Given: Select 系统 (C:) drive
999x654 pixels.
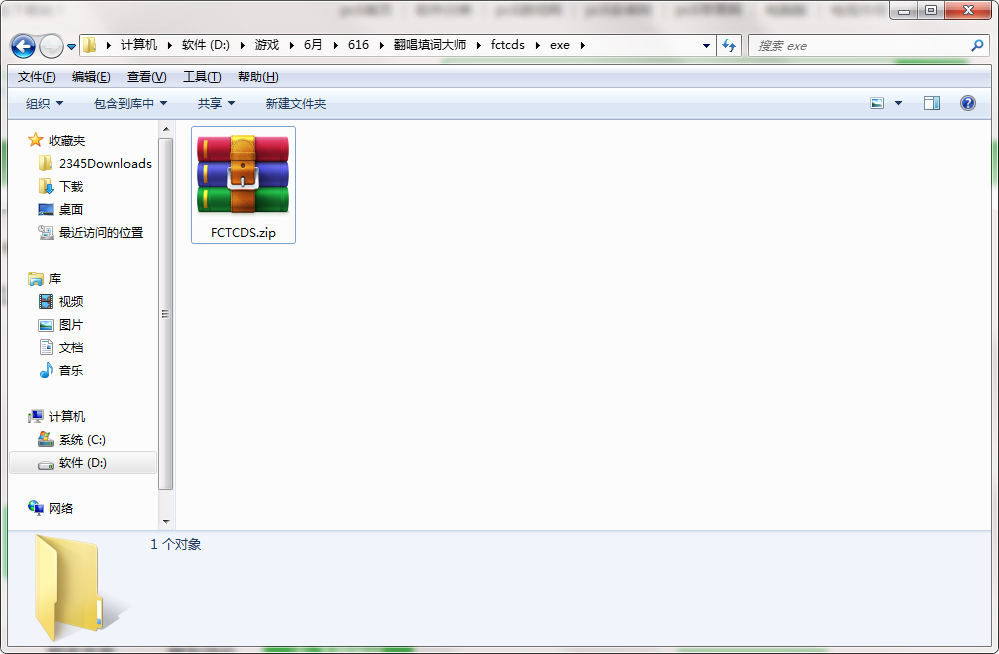Looking at the screenshot, I should pyautogui.click(x=81, y=439).
